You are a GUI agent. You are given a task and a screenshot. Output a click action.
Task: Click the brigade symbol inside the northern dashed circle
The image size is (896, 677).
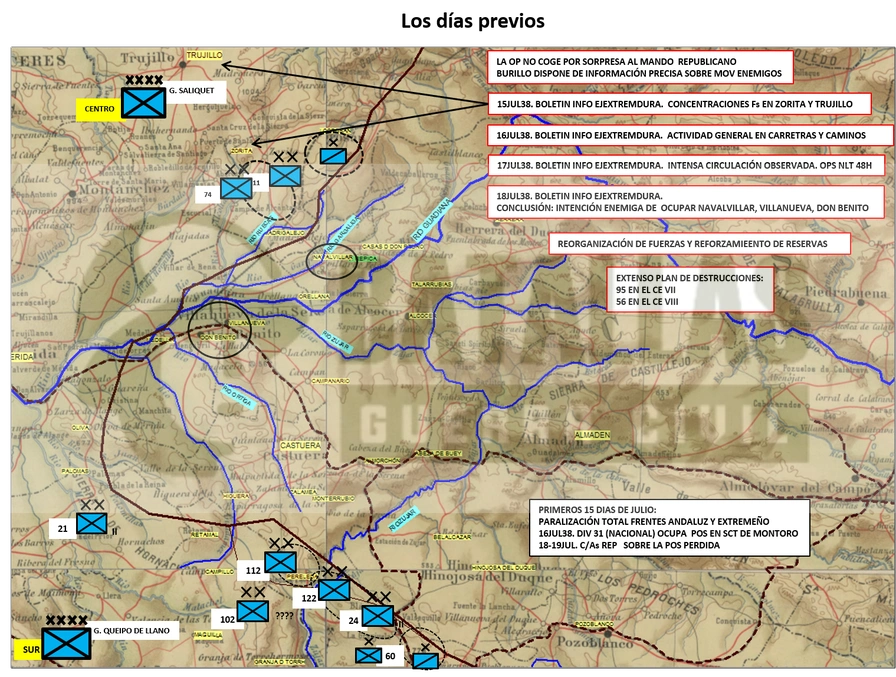click(x=333, y=155)
